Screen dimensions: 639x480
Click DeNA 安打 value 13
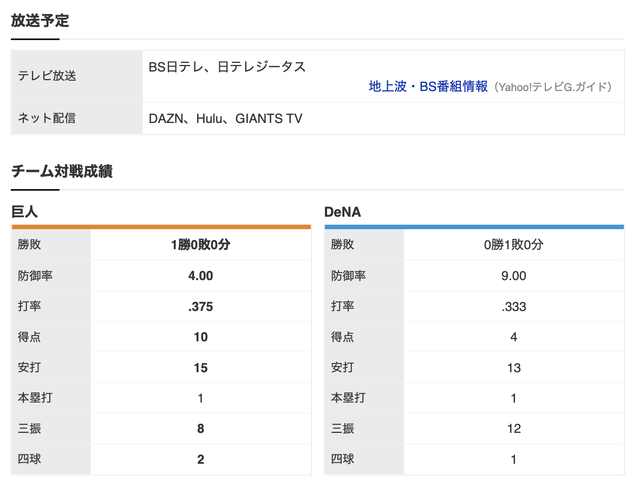(x=513, y=368)
